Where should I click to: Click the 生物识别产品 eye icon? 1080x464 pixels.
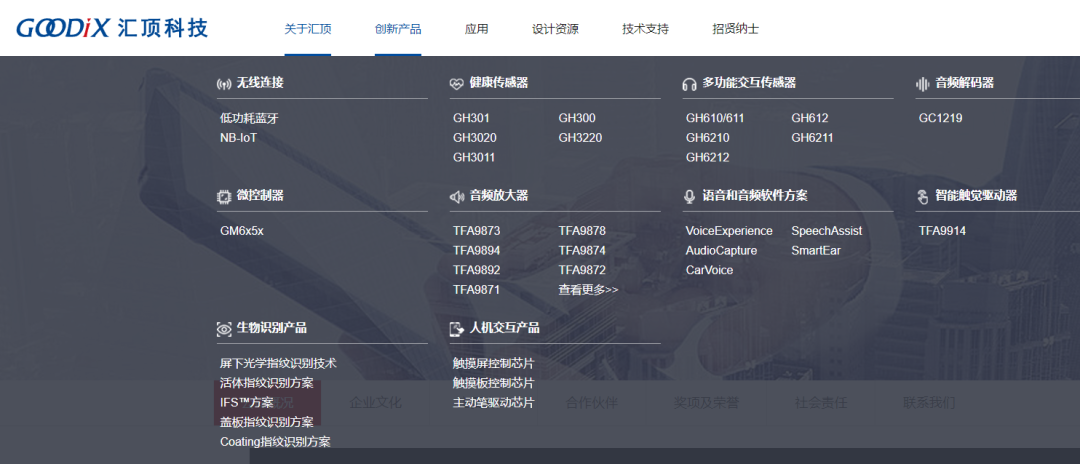pyautogui.click(x=224, y=329)
